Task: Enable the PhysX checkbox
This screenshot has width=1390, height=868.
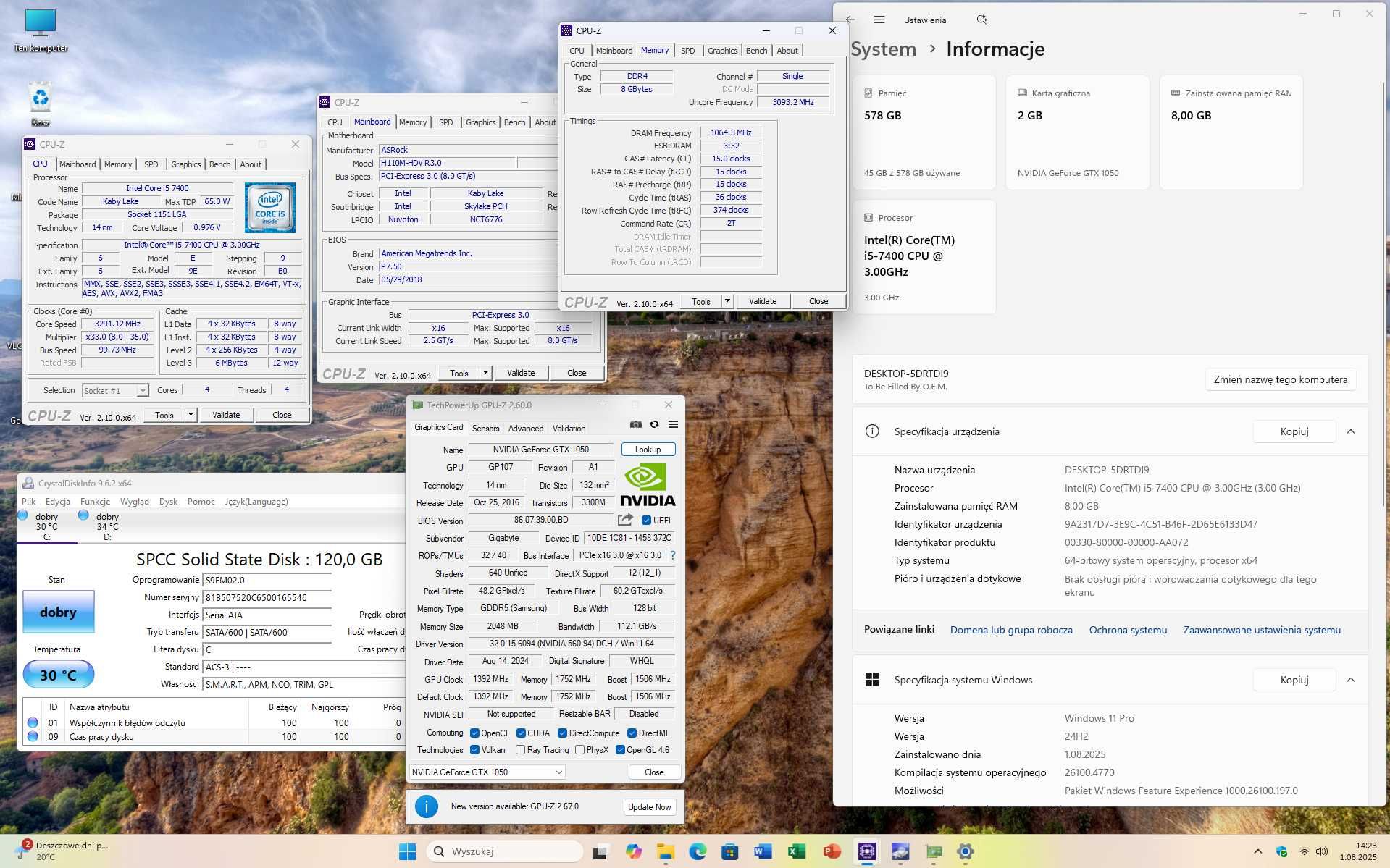Action: click(x=579, y=750)
